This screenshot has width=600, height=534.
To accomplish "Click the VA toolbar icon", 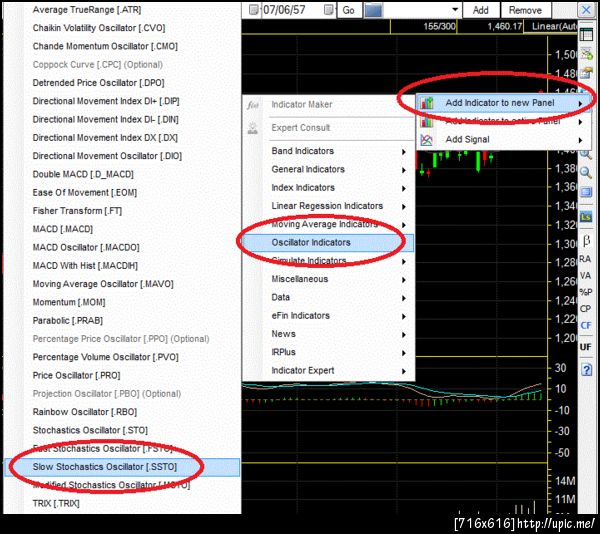I will coord(585,276).
